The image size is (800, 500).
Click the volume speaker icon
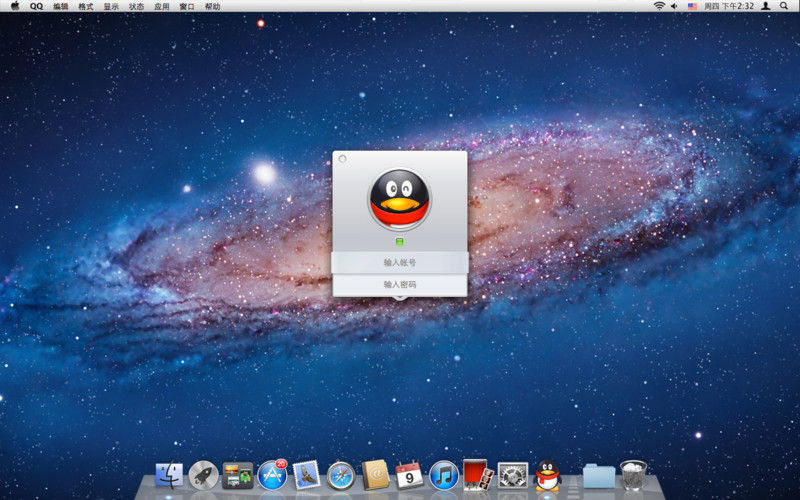[674, 6]
